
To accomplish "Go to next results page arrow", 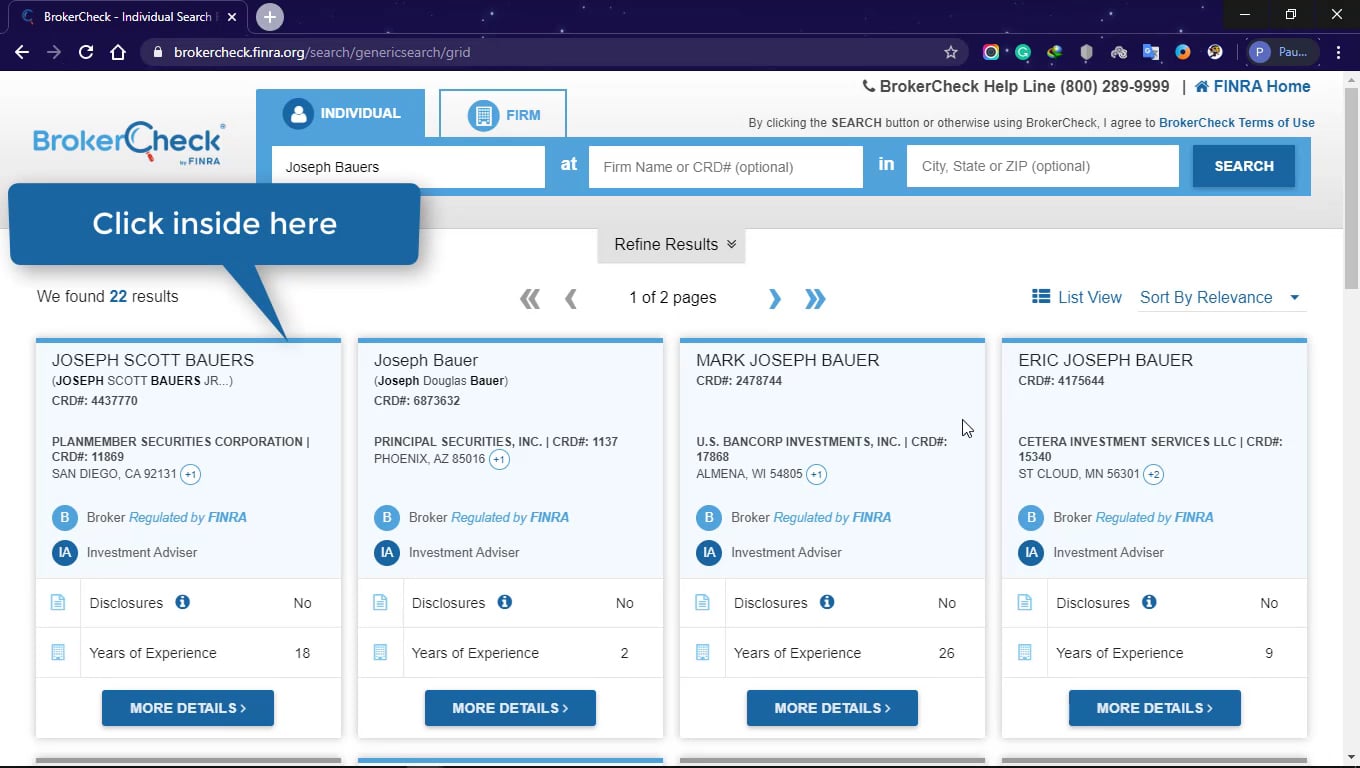I will (774, 298).
